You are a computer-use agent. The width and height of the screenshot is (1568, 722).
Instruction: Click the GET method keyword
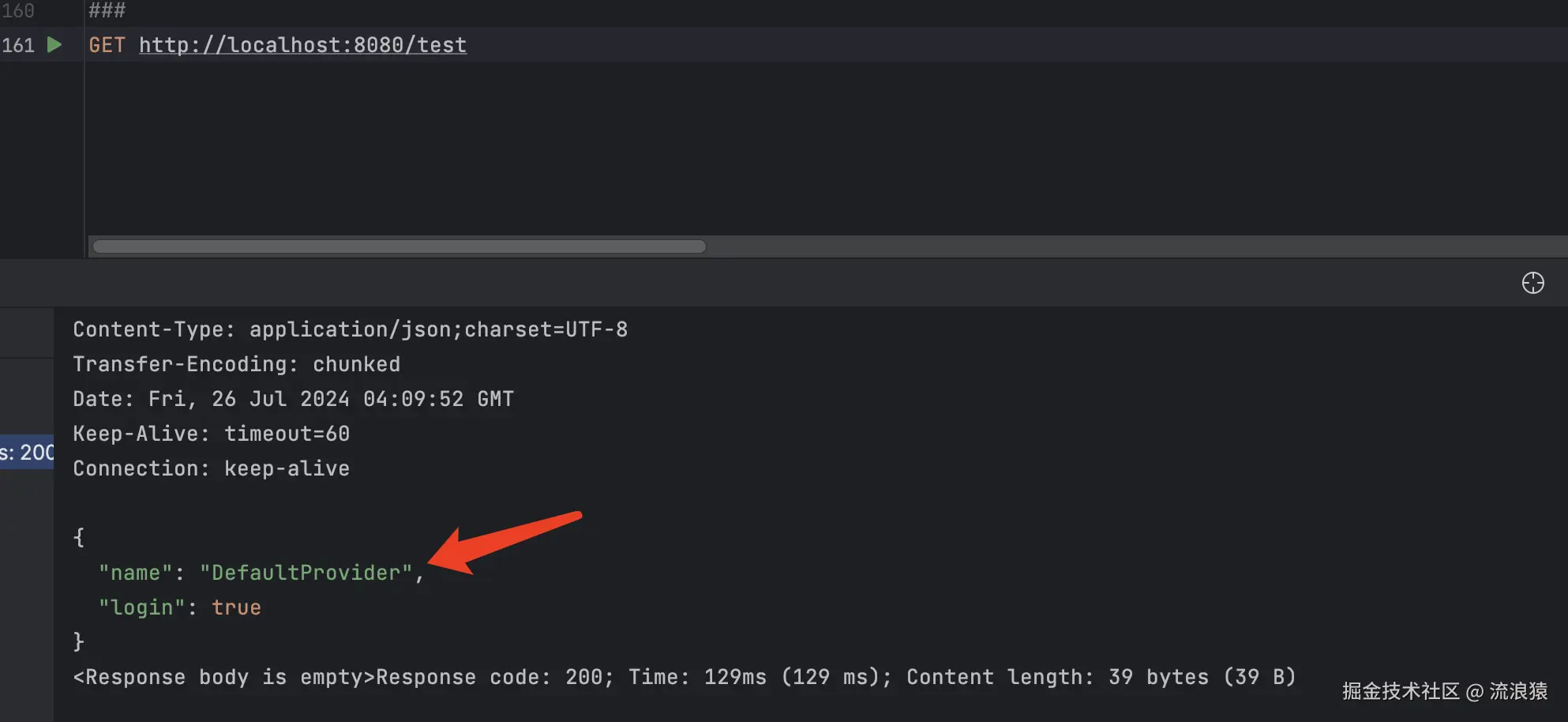click(107, 45)
